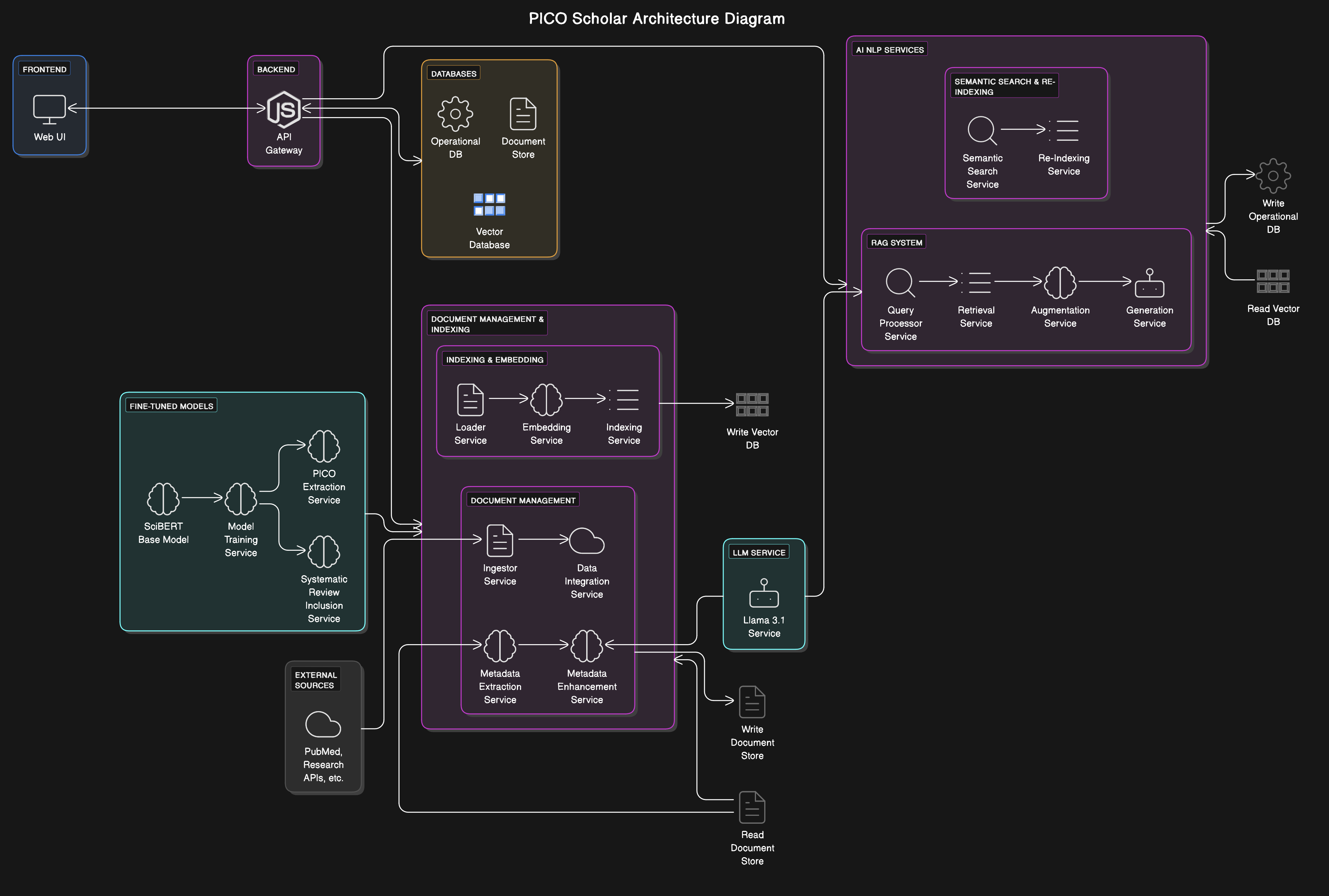Screen dimensions: 1329x896
Task: Select the Vector Database grid icon
Action: (489, 204)
